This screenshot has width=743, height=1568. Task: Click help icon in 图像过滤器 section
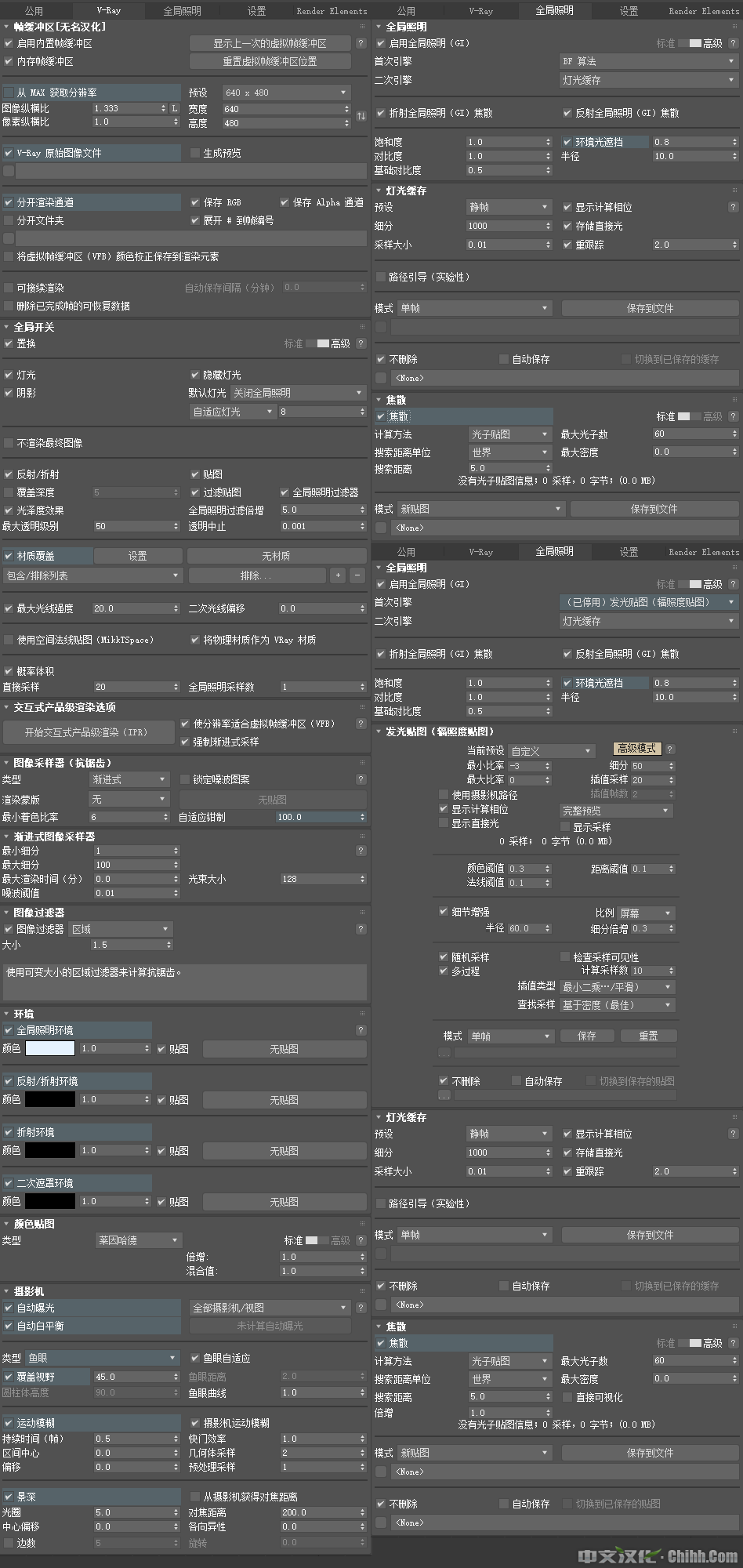click(361, 929)
